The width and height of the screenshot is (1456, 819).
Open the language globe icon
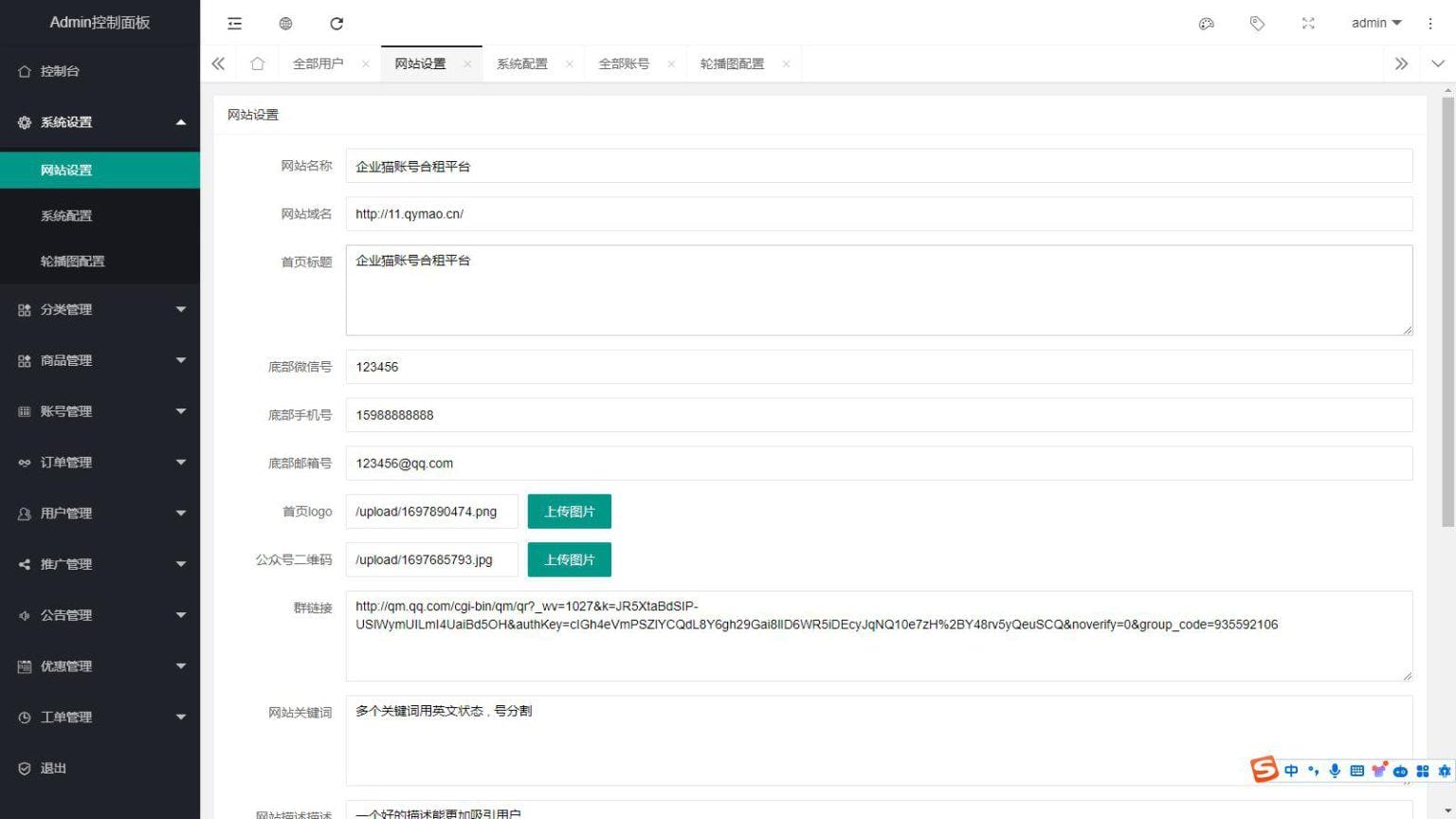point(285,23)
